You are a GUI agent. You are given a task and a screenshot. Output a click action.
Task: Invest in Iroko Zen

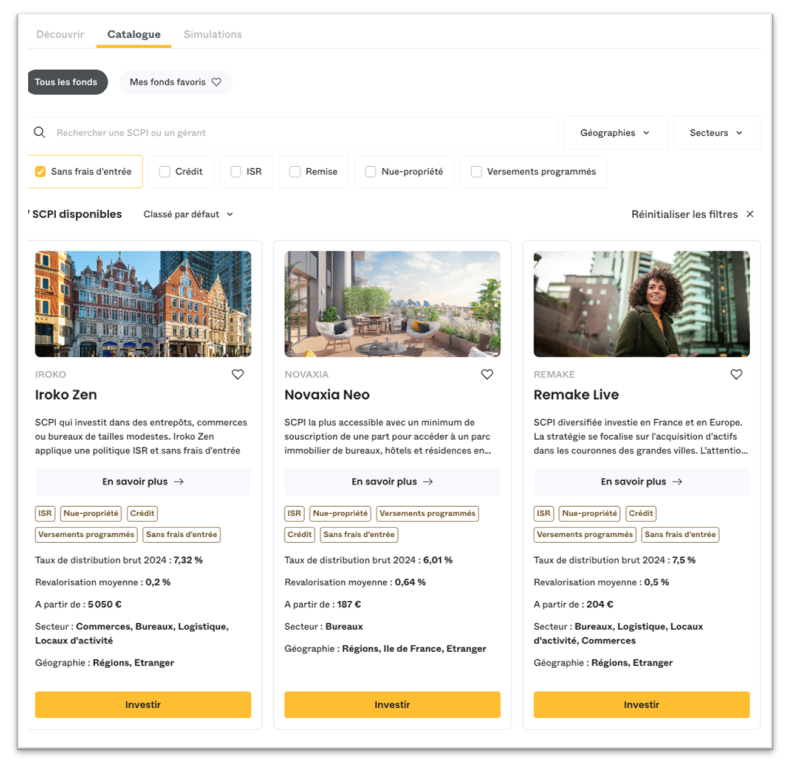[x=143, y=704]
